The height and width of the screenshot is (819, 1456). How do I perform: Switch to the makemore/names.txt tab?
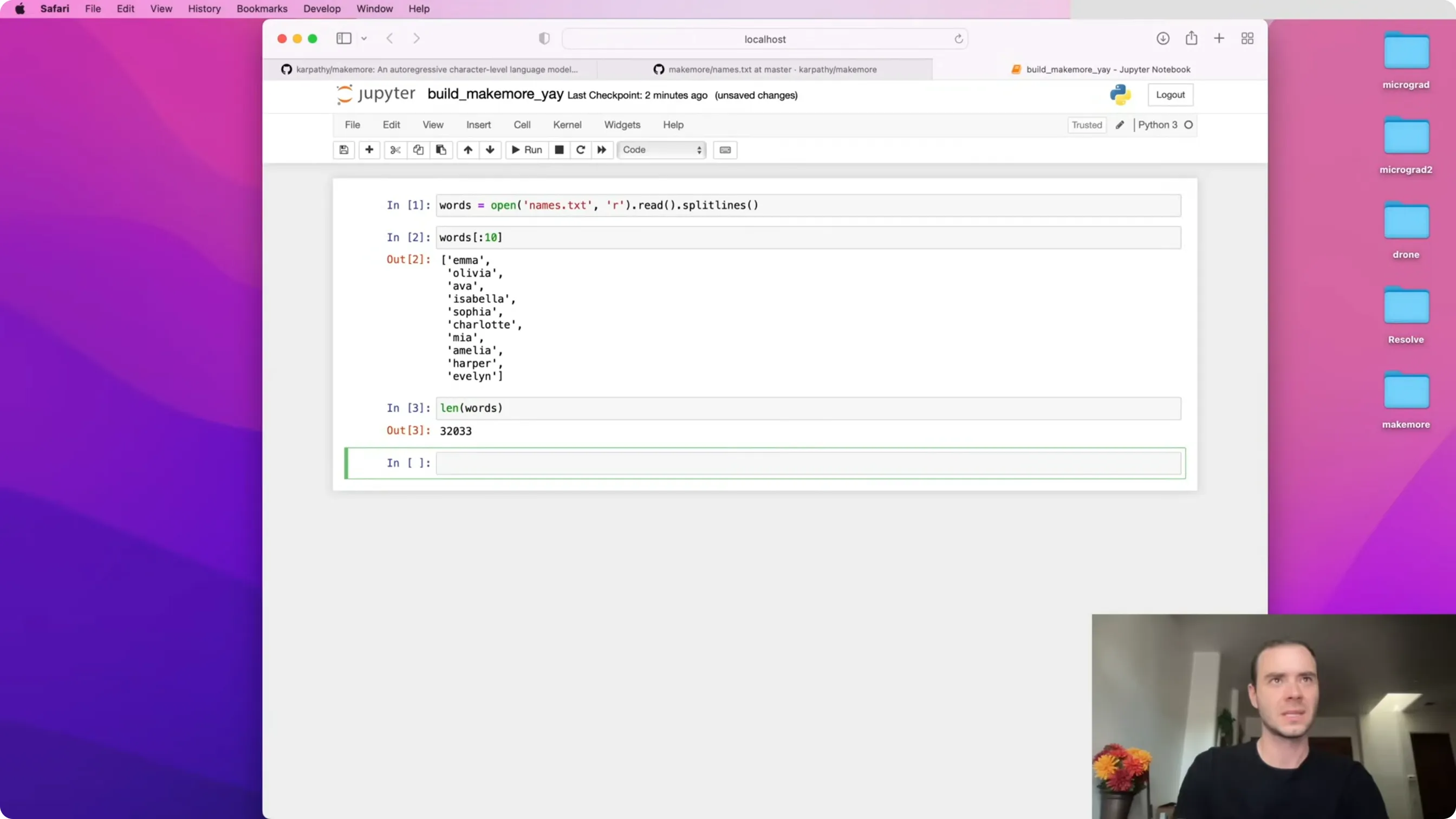coord(765,69)
